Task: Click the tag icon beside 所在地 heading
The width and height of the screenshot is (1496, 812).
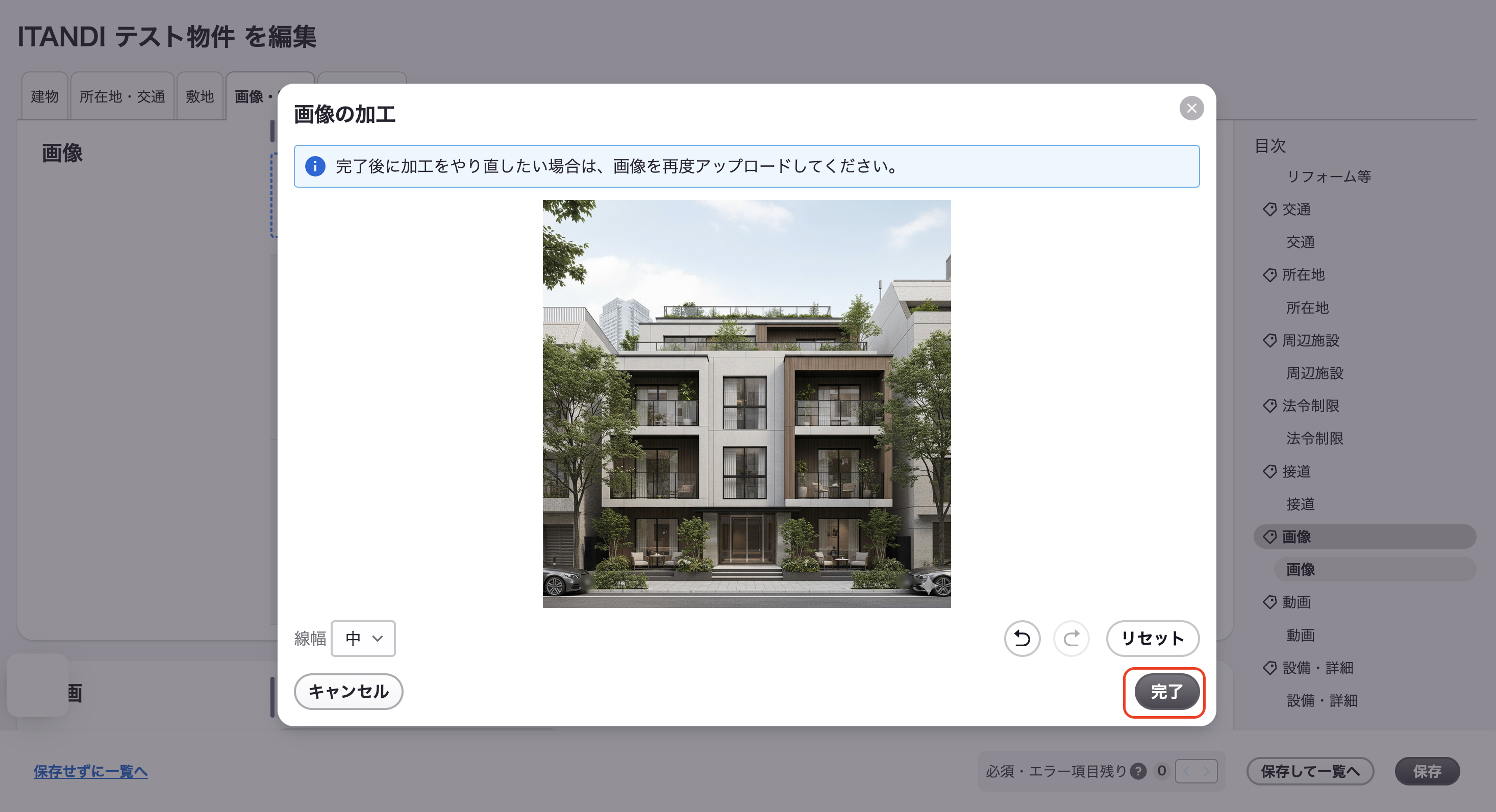Action: pyautogui.click(x=1269, y=274)
